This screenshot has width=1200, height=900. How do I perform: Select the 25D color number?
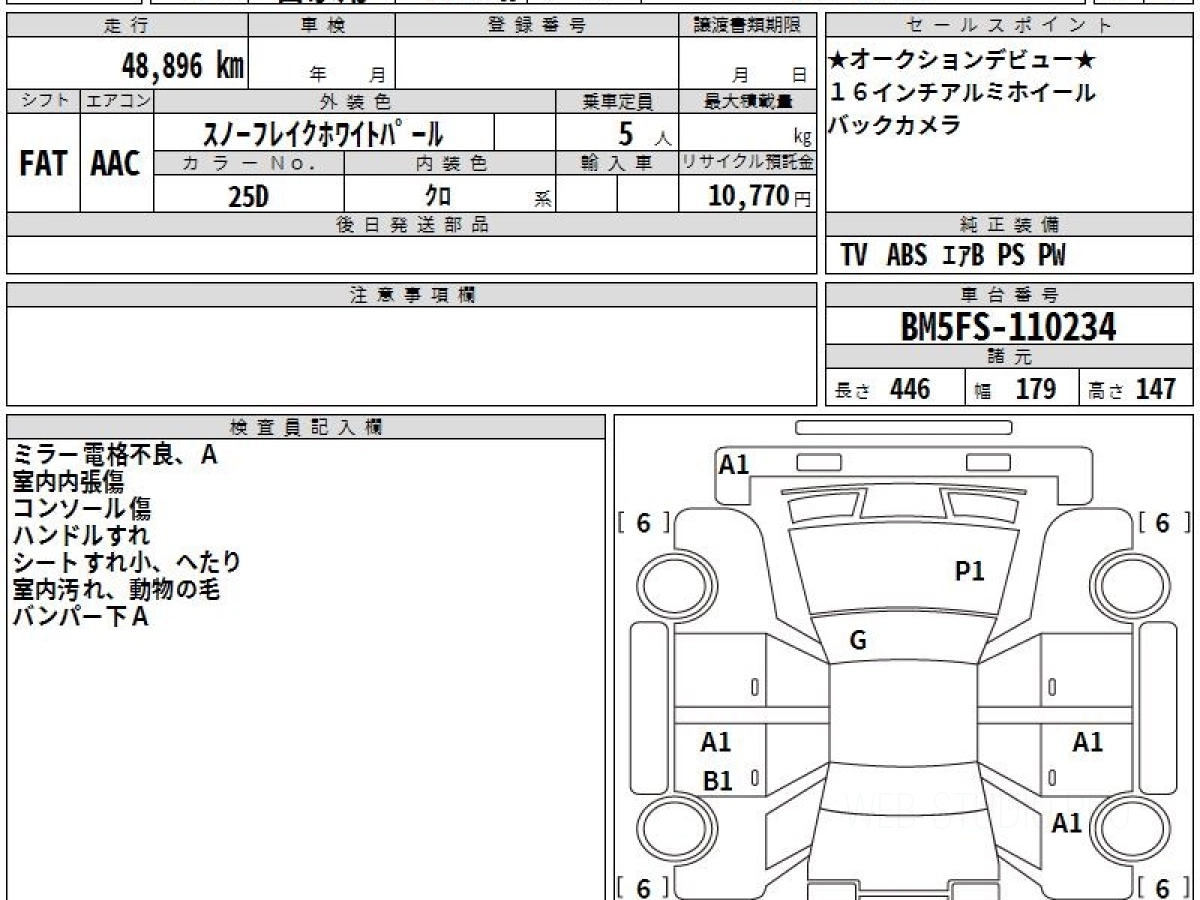point(249,196)
